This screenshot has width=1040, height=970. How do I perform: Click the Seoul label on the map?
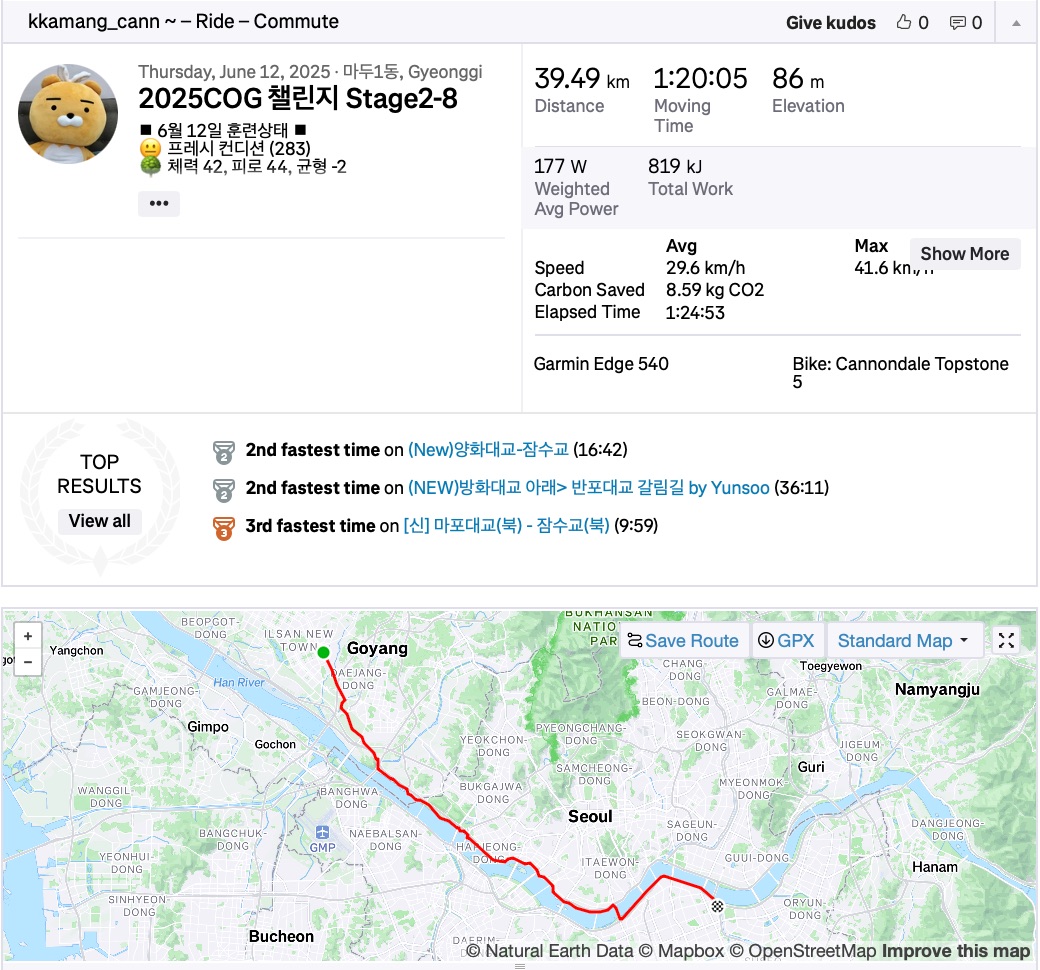590,816
